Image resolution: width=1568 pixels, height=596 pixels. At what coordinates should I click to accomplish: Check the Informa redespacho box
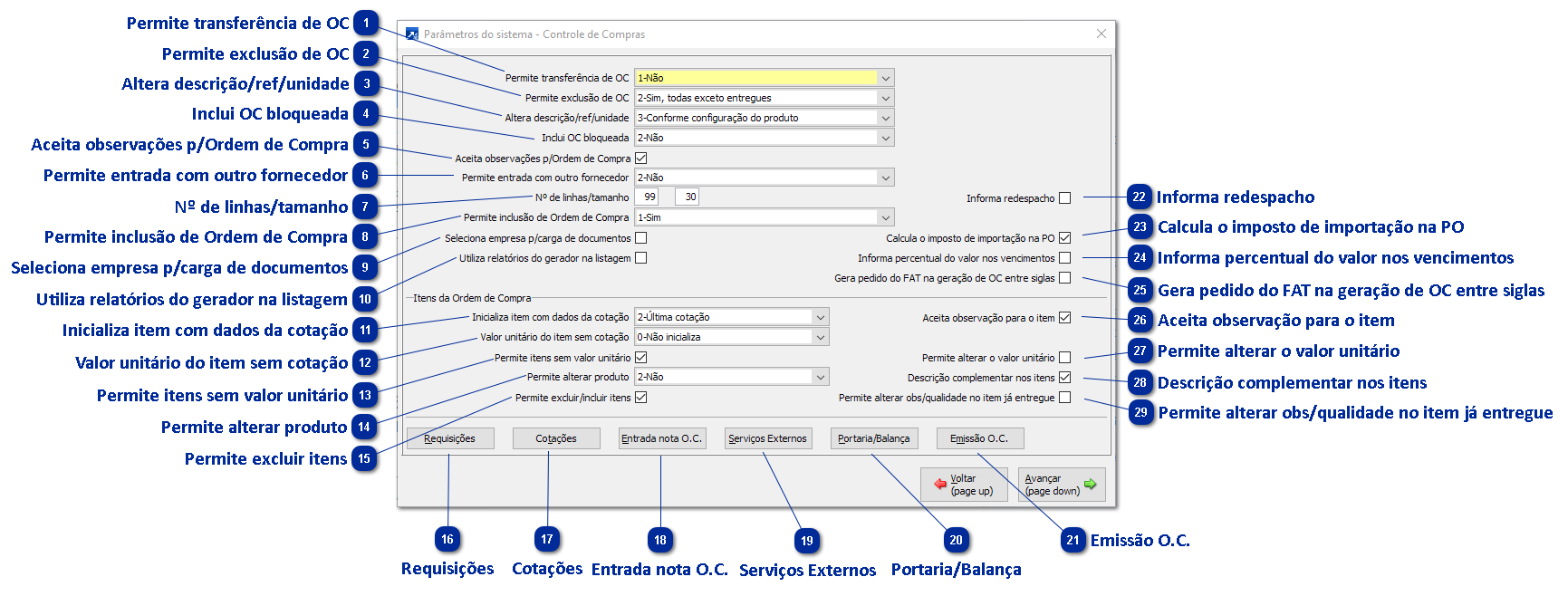tap(1065, 198)
